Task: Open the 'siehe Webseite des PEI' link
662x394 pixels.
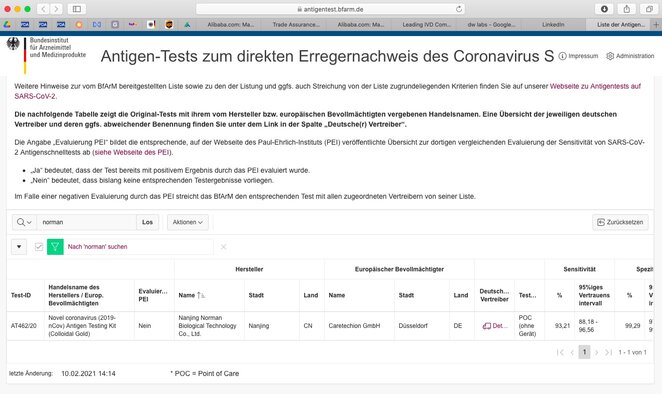Action: click(x=132, y=152)
